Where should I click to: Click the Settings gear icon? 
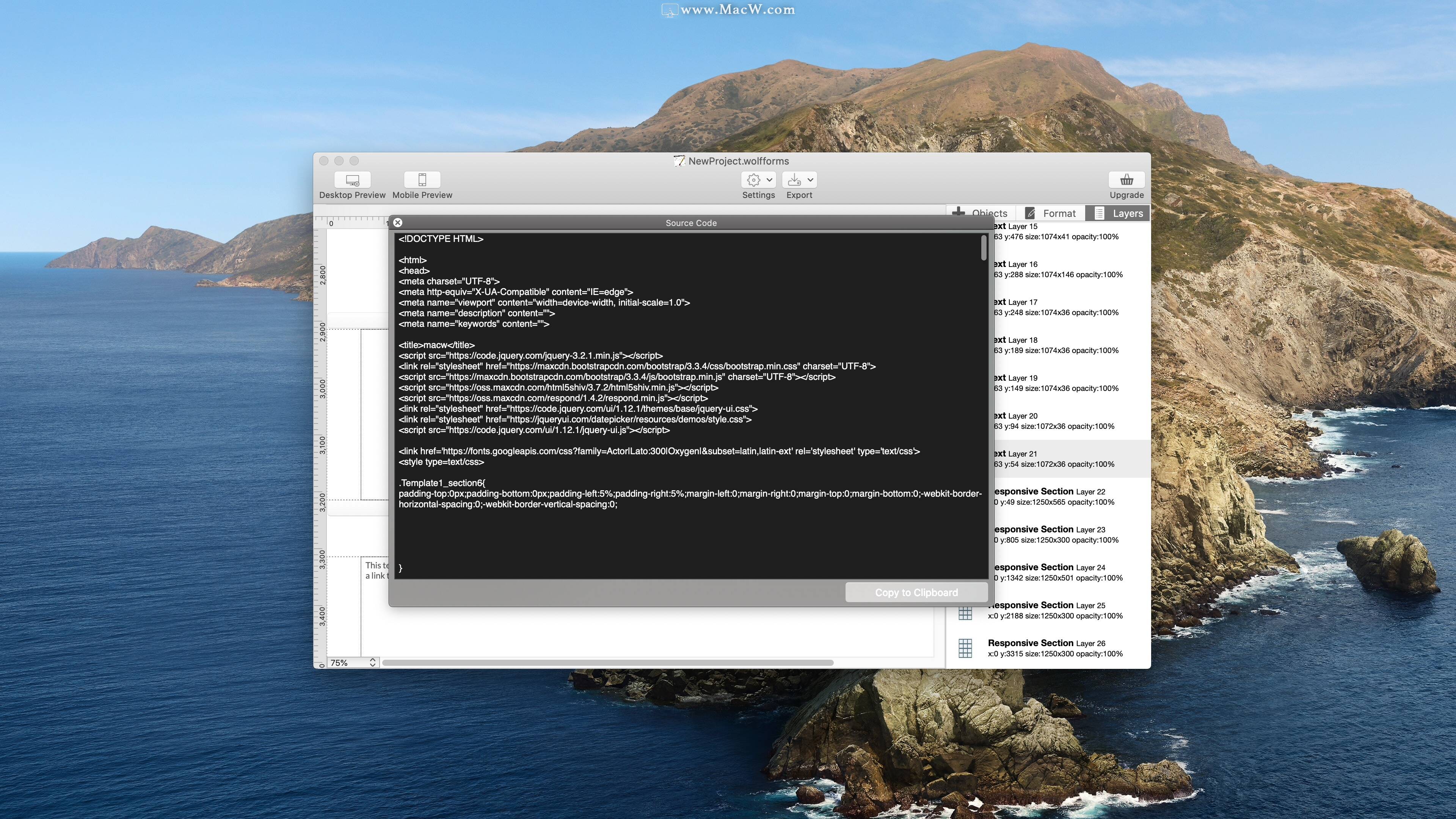(x=753, y=180)
